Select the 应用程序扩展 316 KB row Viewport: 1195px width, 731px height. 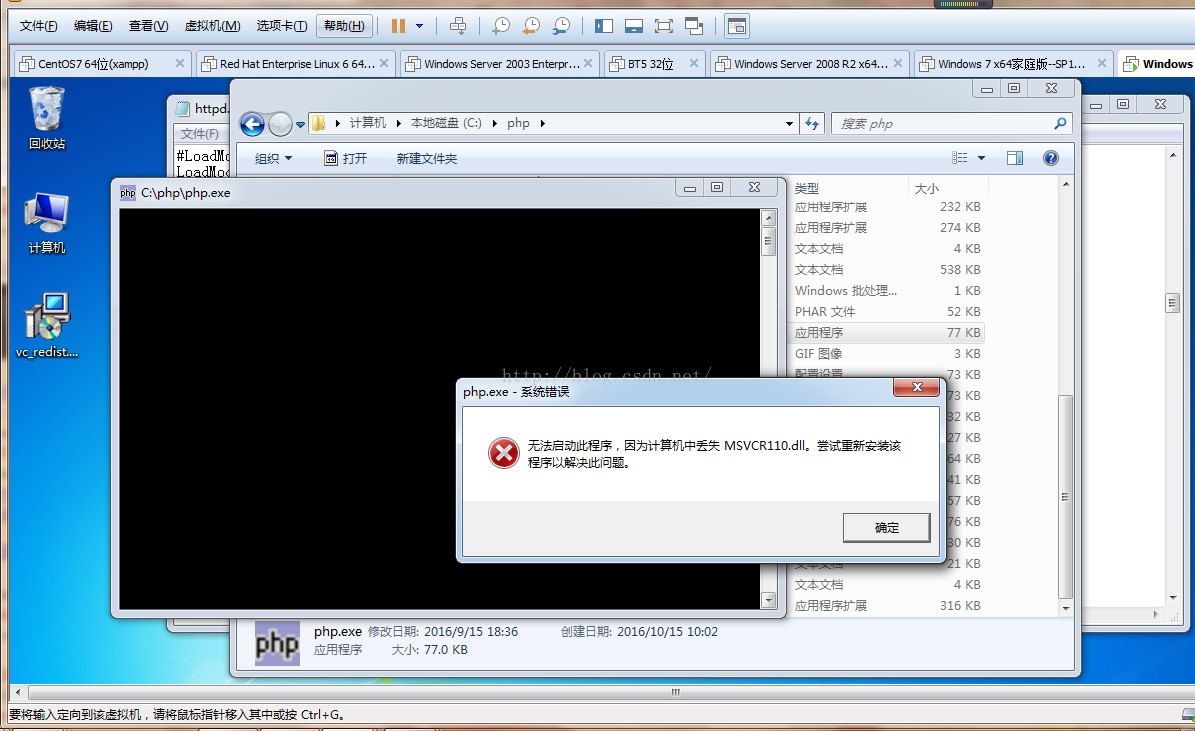[888, 606]
